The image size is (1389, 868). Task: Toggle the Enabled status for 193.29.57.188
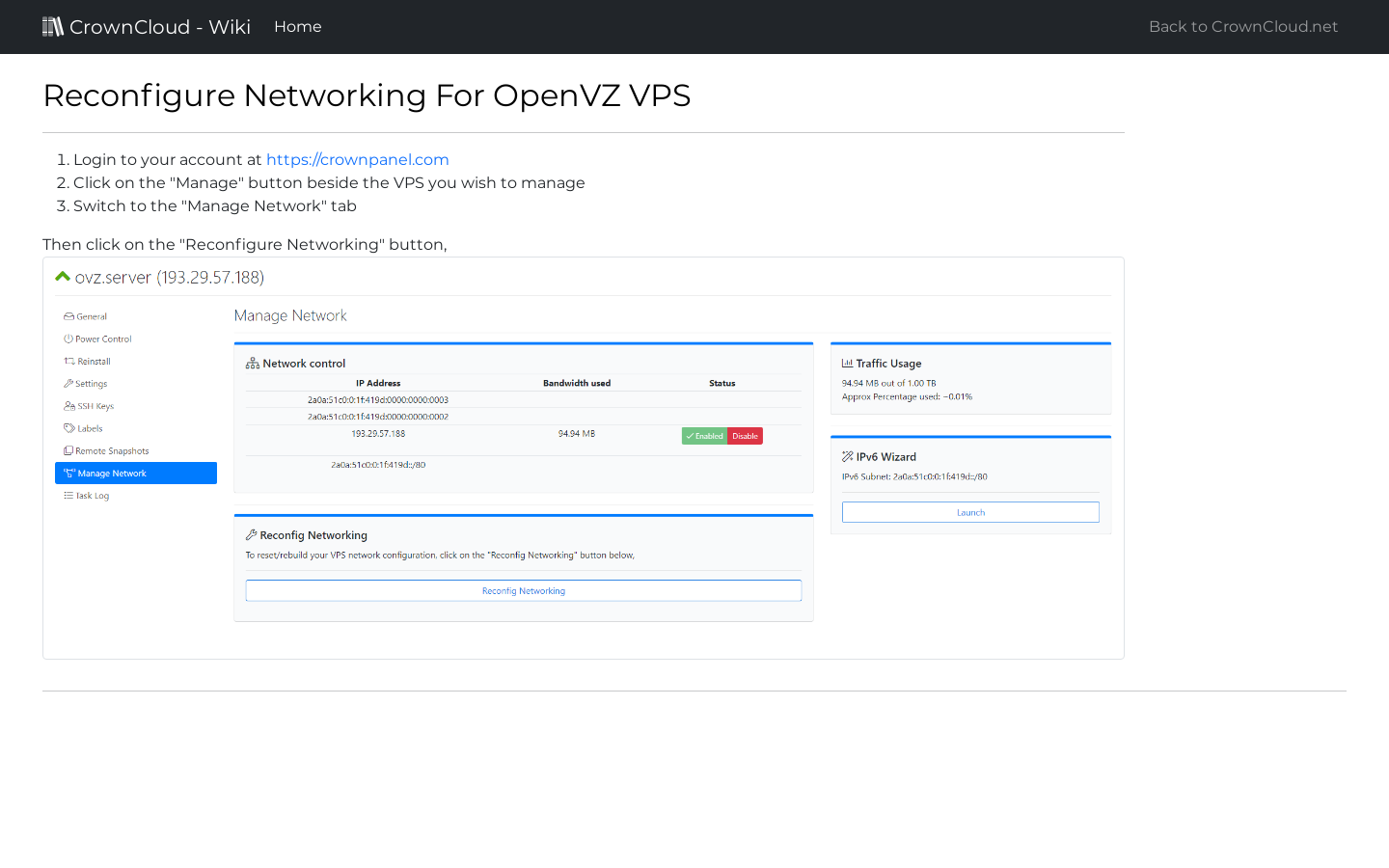[704, 435]
